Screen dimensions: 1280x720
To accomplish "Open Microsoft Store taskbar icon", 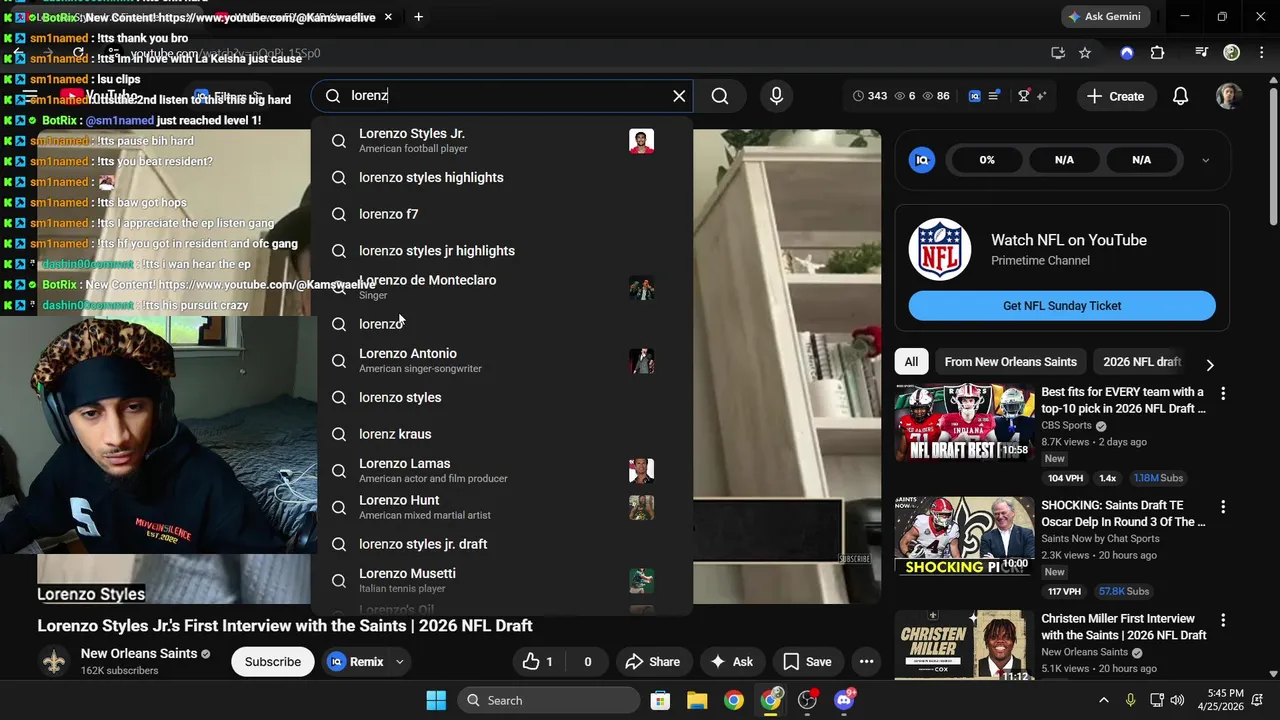I will point(659,700).
